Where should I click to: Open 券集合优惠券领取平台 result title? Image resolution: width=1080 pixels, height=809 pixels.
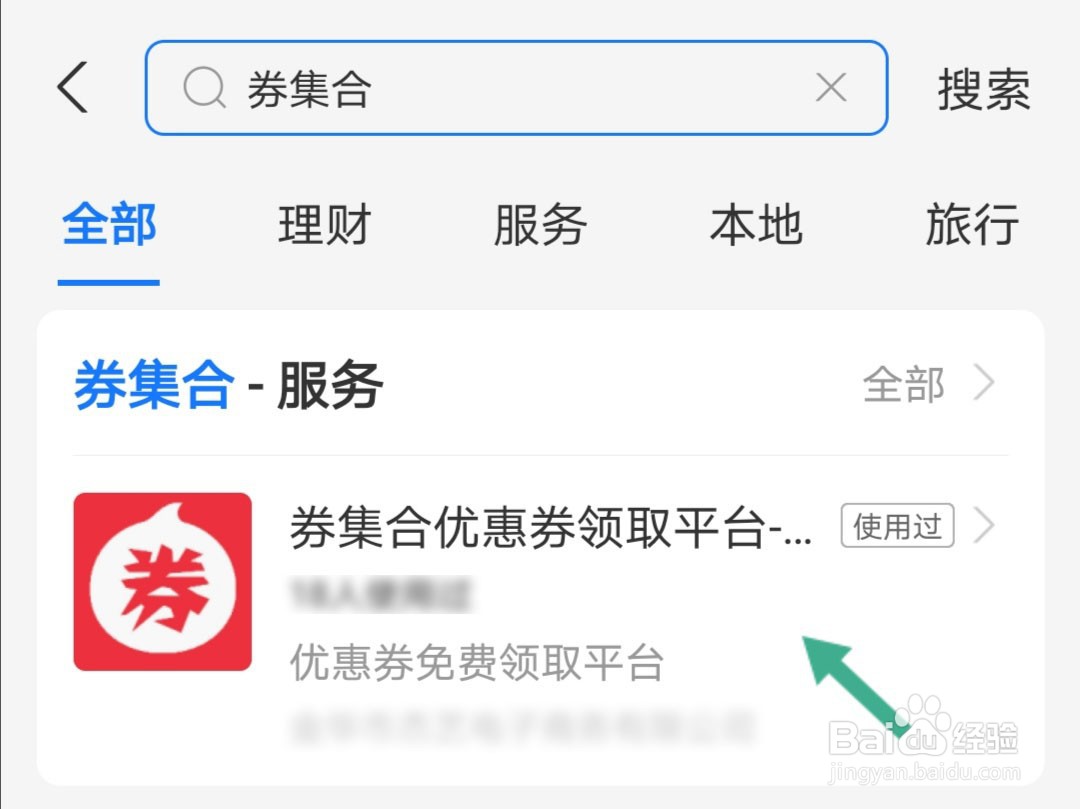coord(550,527)
